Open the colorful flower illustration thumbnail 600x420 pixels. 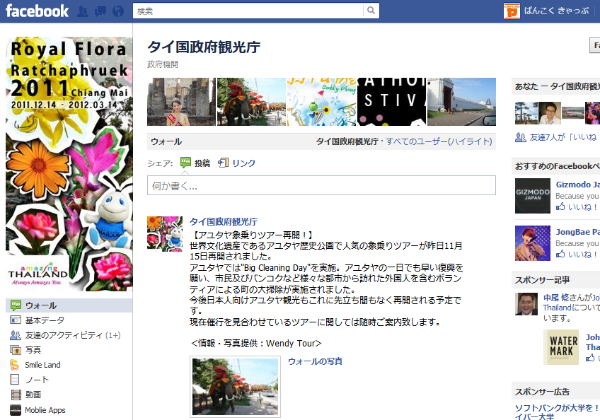tap(321, 102)
